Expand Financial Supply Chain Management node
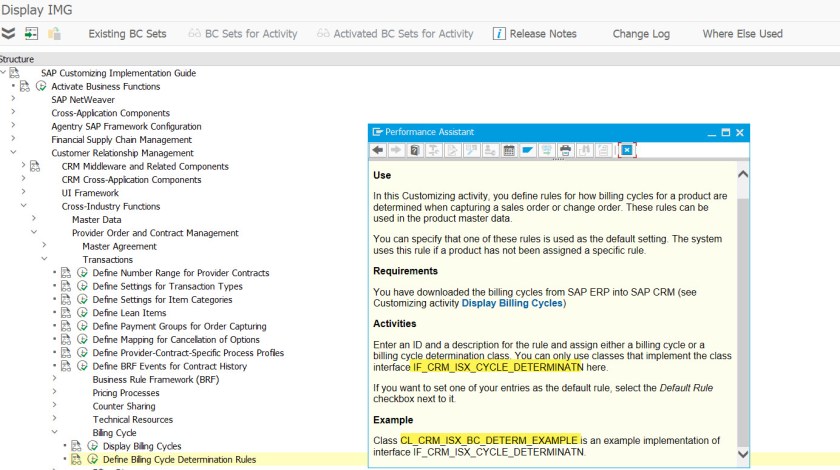The height and width of the screenshot is (470, 840). 13,139
